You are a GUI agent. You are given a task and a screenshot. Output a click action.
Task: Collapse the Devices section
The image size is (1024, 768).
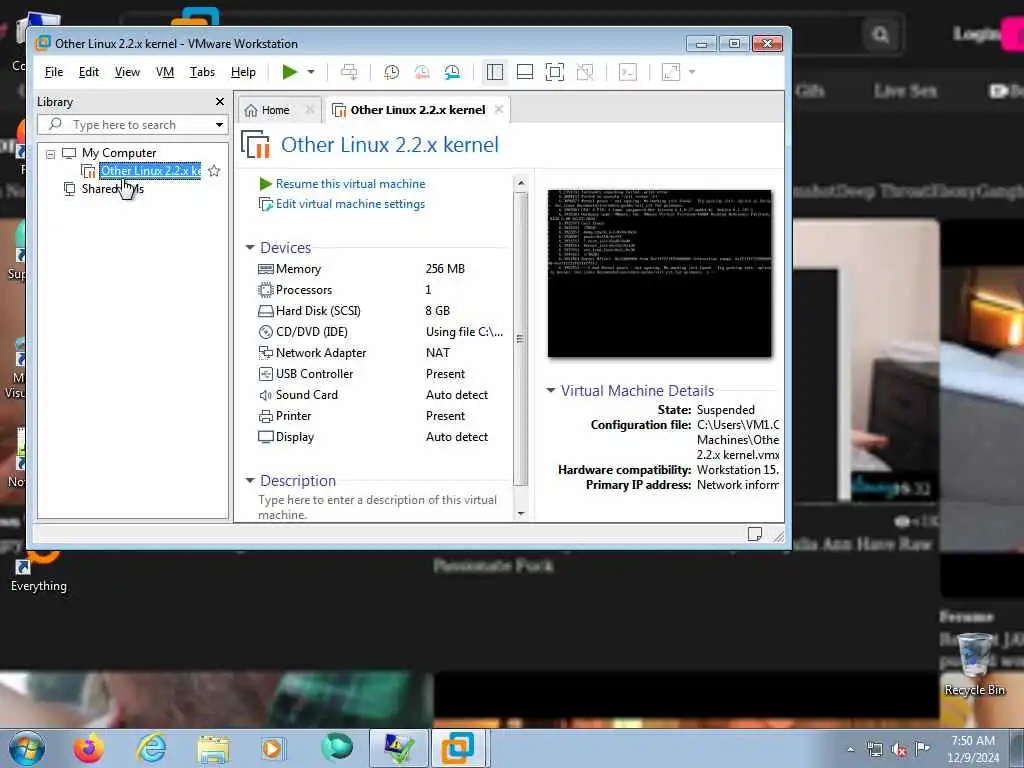pos(249,248)
